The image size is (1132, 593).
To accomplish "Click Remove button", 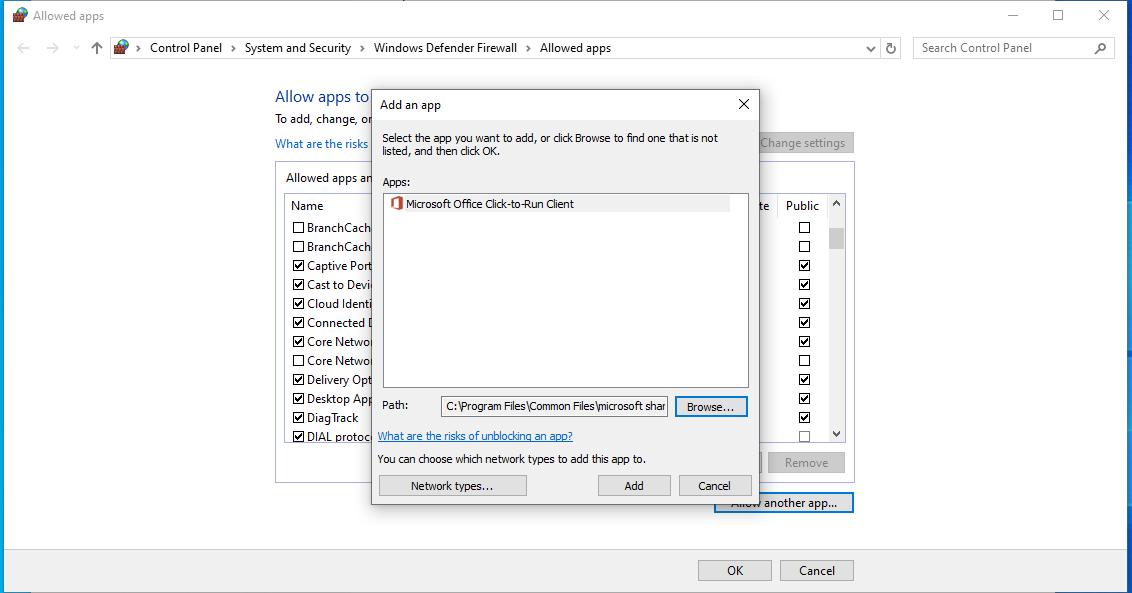I will click(806, 463).
